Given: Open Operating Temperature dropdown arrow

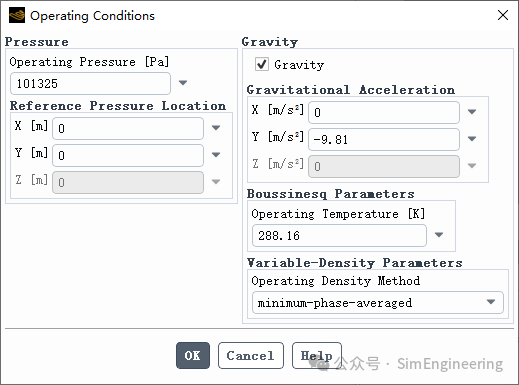Looking at the screenshot, I should tap(439, 235).
